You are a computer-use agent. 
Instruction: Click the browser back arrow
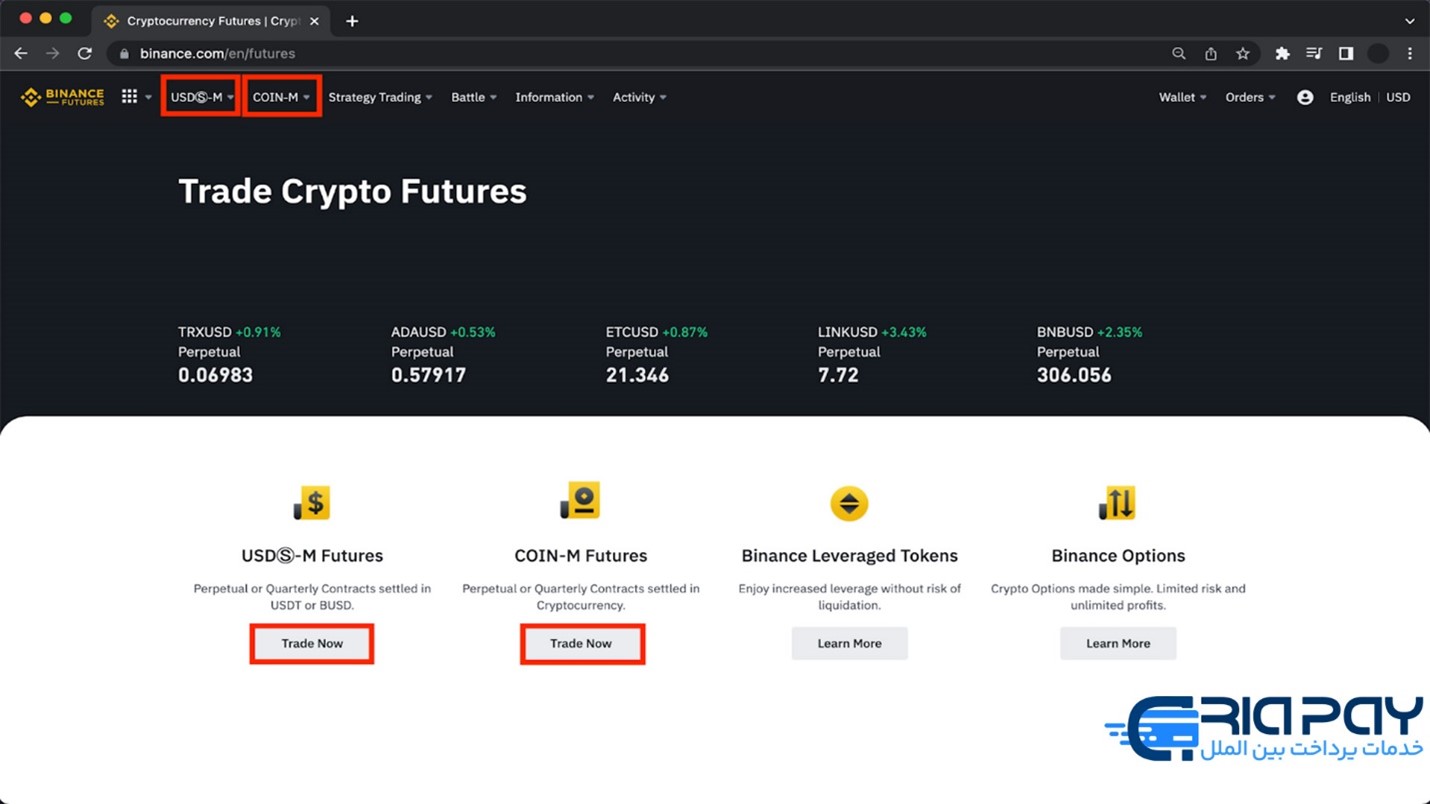pyautogui.click(x=21, y=53)
